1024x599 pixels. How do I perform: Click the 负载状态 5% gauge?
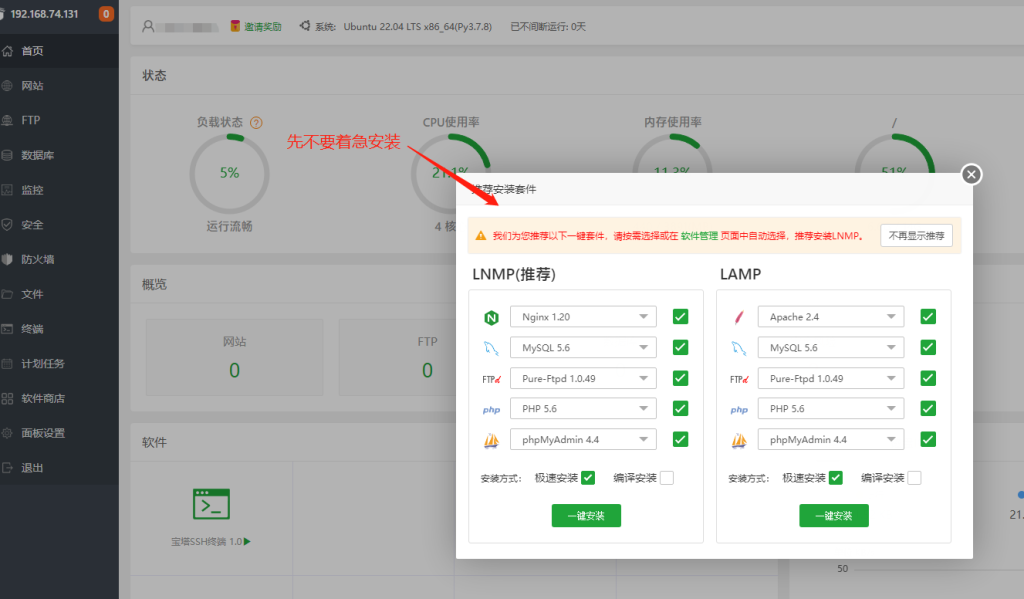point(229,174)
